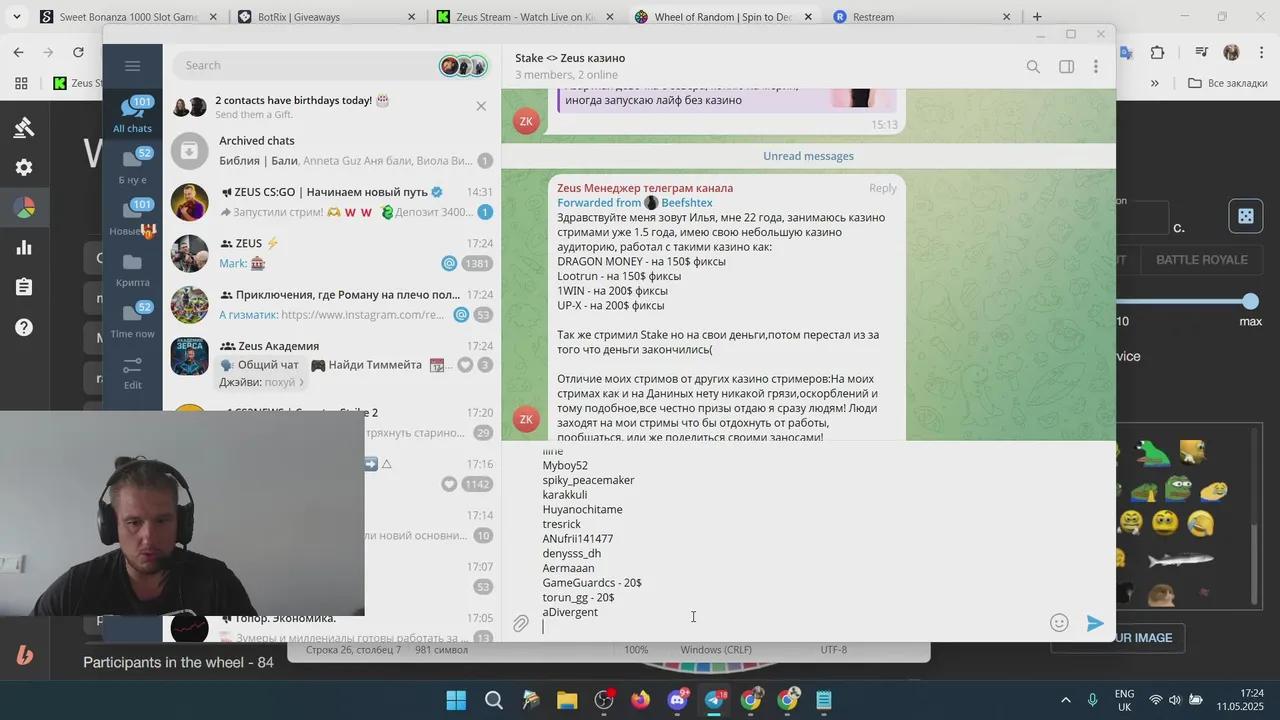The width and height of the screenshot is (1280, 720).
Task: Select the pie chart wheel icon
Action: pos(24,208)
